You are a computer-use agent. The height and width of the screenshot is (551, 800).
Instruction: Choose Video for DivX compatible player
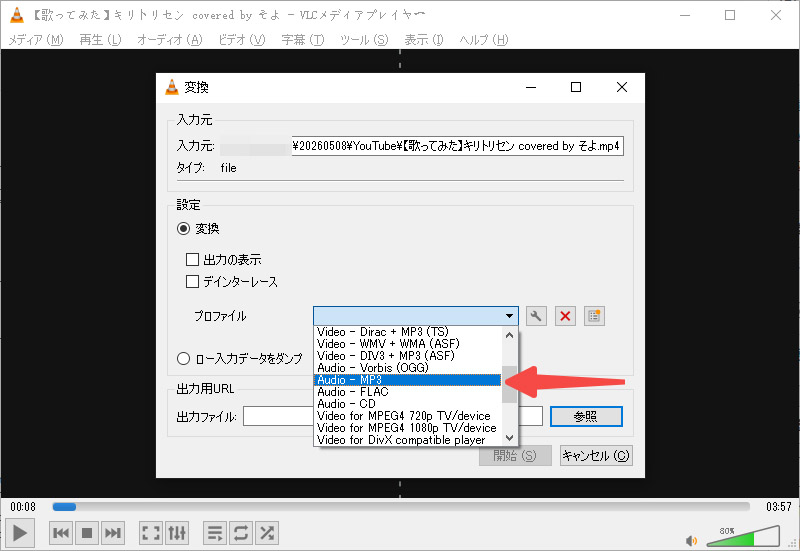coord(407,440)
